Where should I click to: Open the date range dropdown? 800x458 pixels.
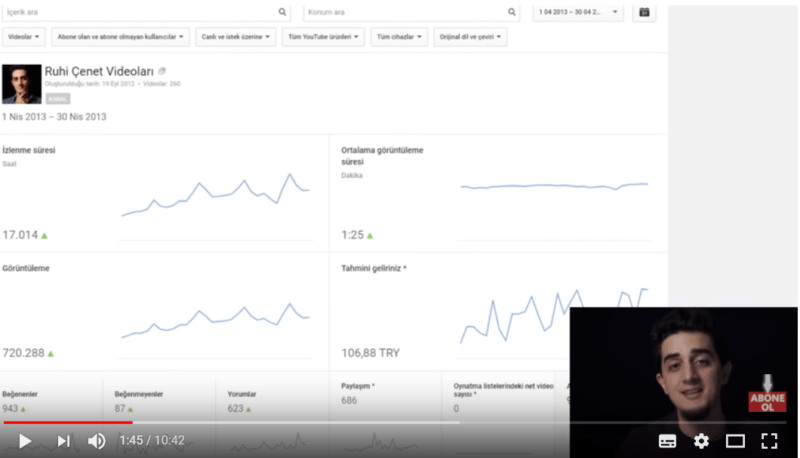coord(578,12)
